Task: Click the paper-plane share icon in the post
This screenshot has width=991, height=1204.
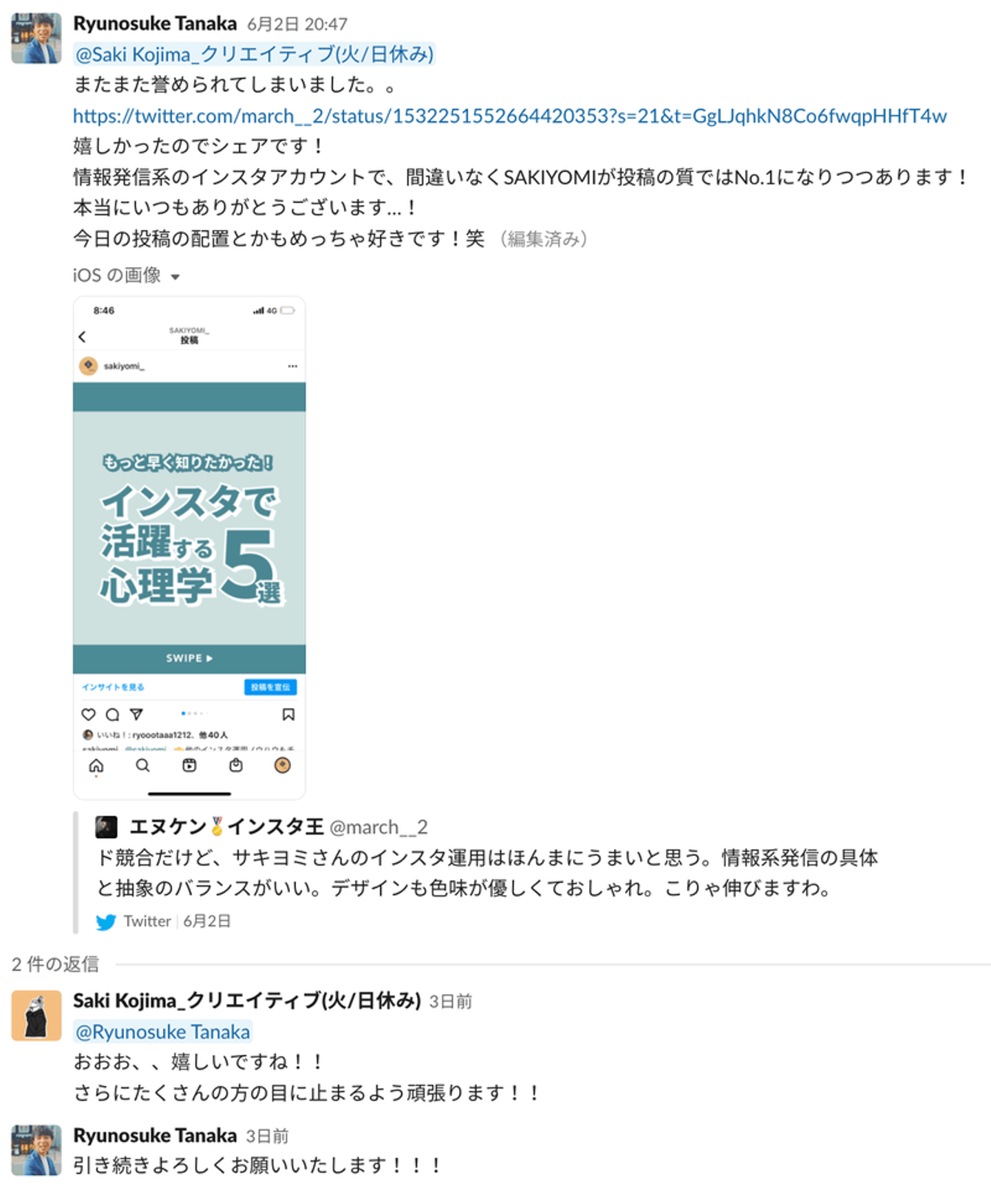Action: 136,714
